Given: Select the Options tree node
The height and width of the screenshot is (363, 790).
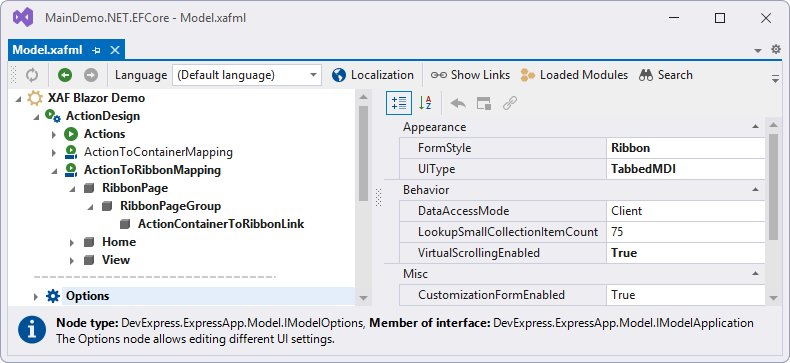Looking at the screenshot, I should (x=88, y=296).
